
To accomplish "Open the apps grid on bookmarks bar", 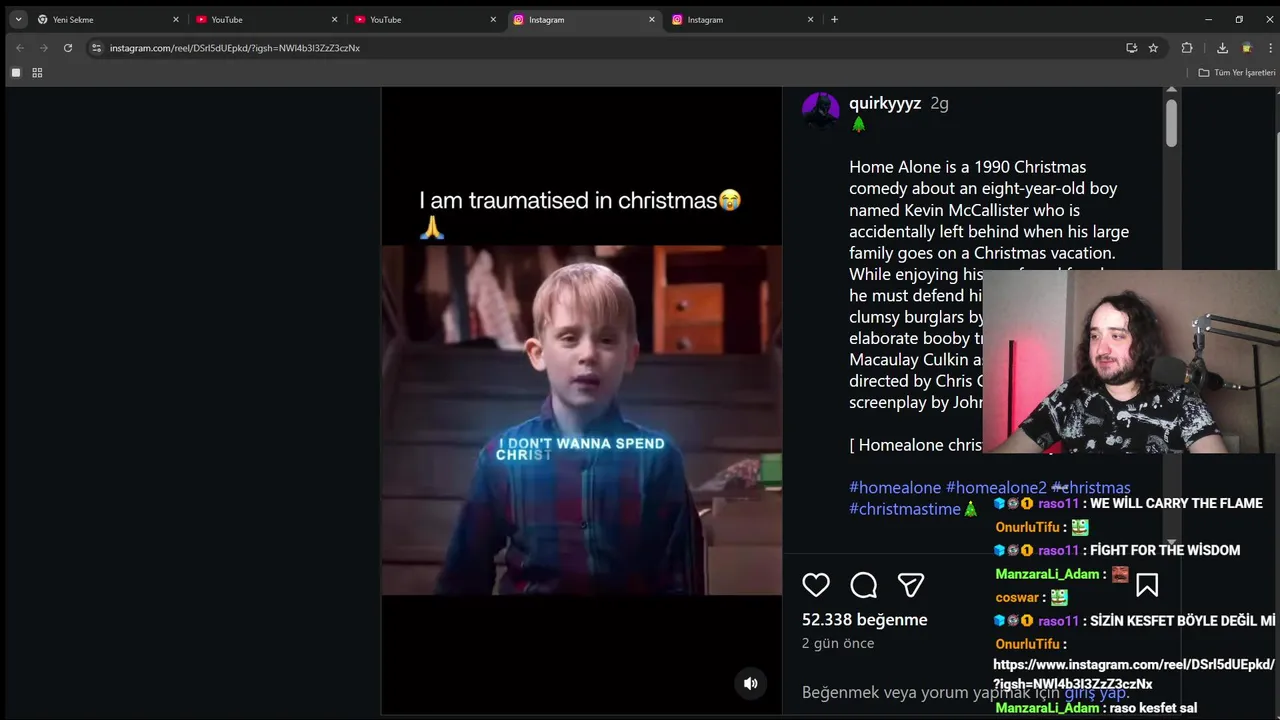I will (37, 72).
